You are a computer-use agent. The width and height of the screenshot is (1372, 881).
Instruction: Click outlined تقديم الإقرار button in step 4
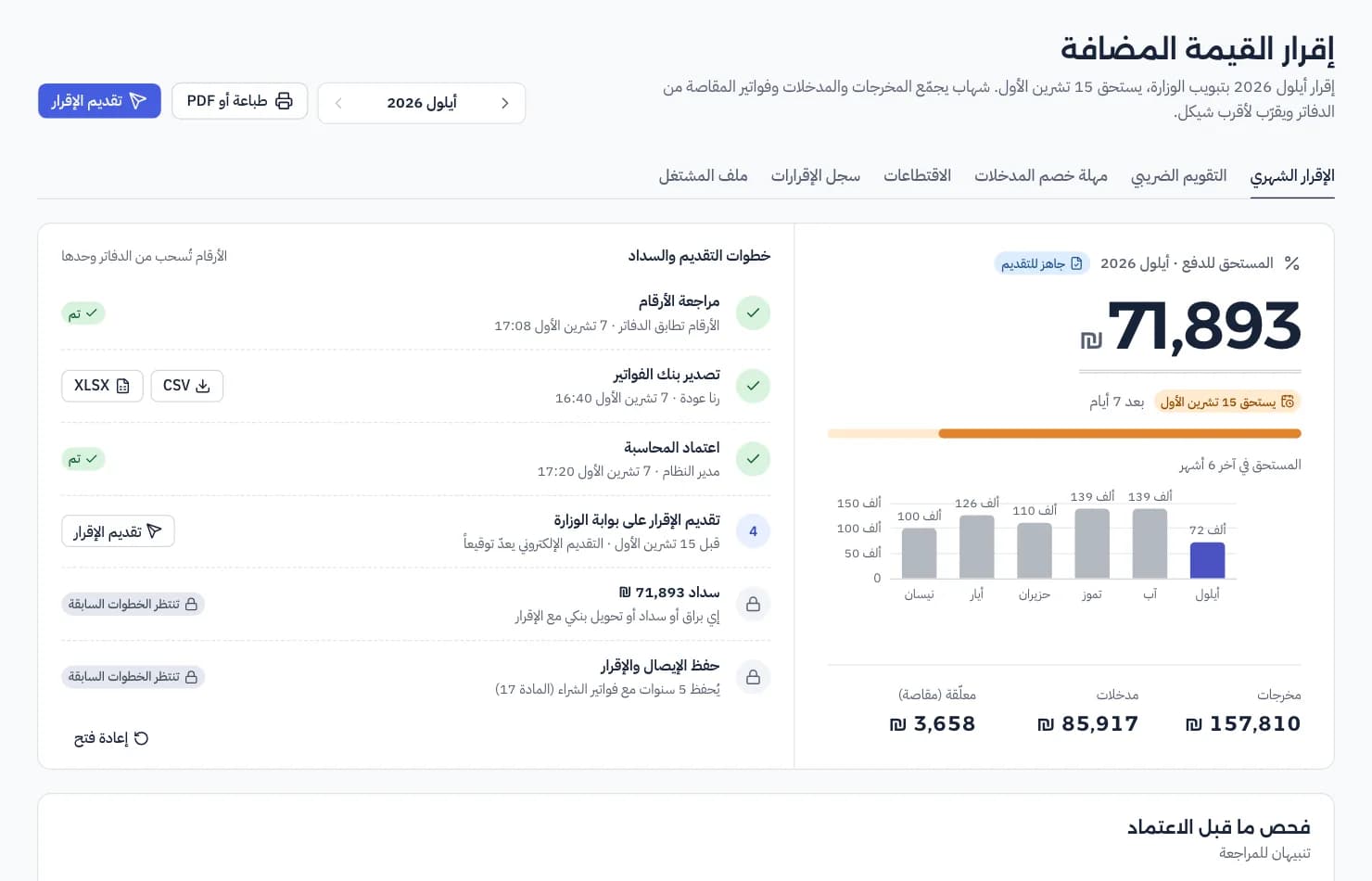[x=118, y=531]
